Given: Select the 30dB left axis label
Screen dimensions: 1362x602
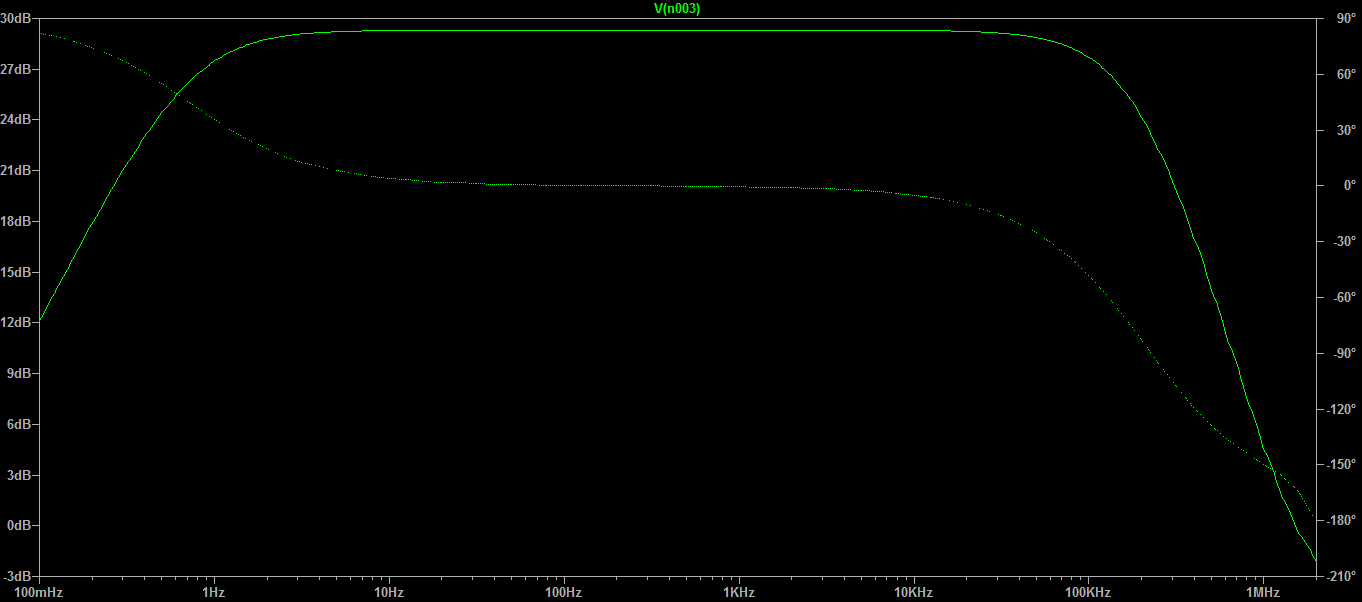Looking at the screenshot, I should click(15, 18).
